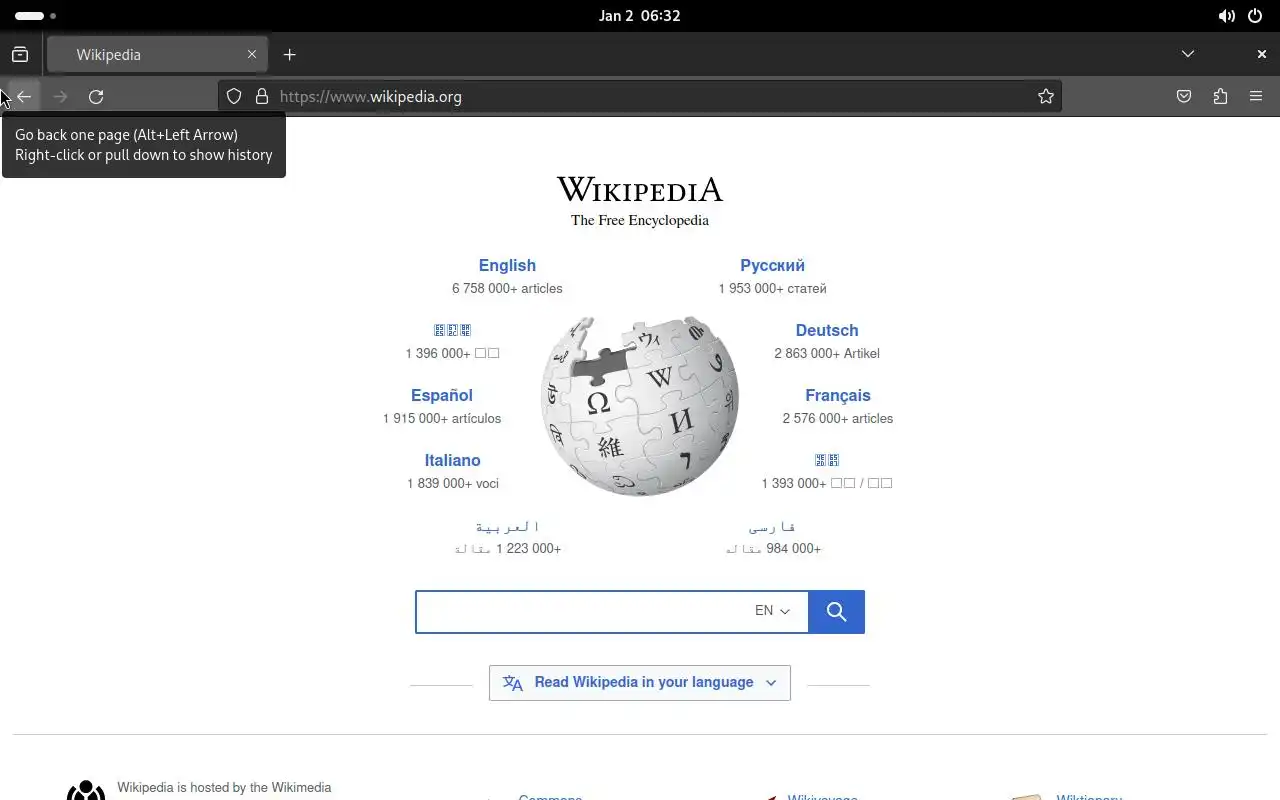The height and width of the screenshot is (800, 1280).
Task: Expand the list all tabs chevron
Action: [x=1188, y=54]
